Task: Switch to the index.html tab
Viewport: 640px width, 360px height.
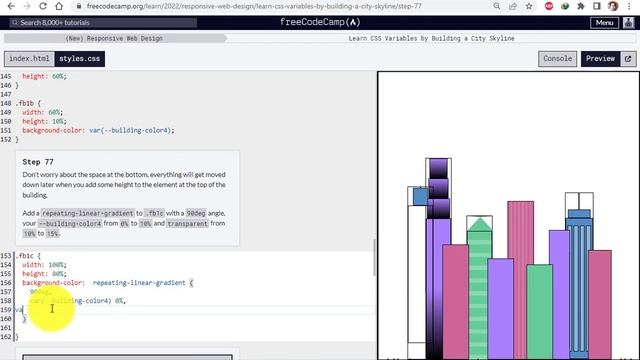Action: coord(29,59)
